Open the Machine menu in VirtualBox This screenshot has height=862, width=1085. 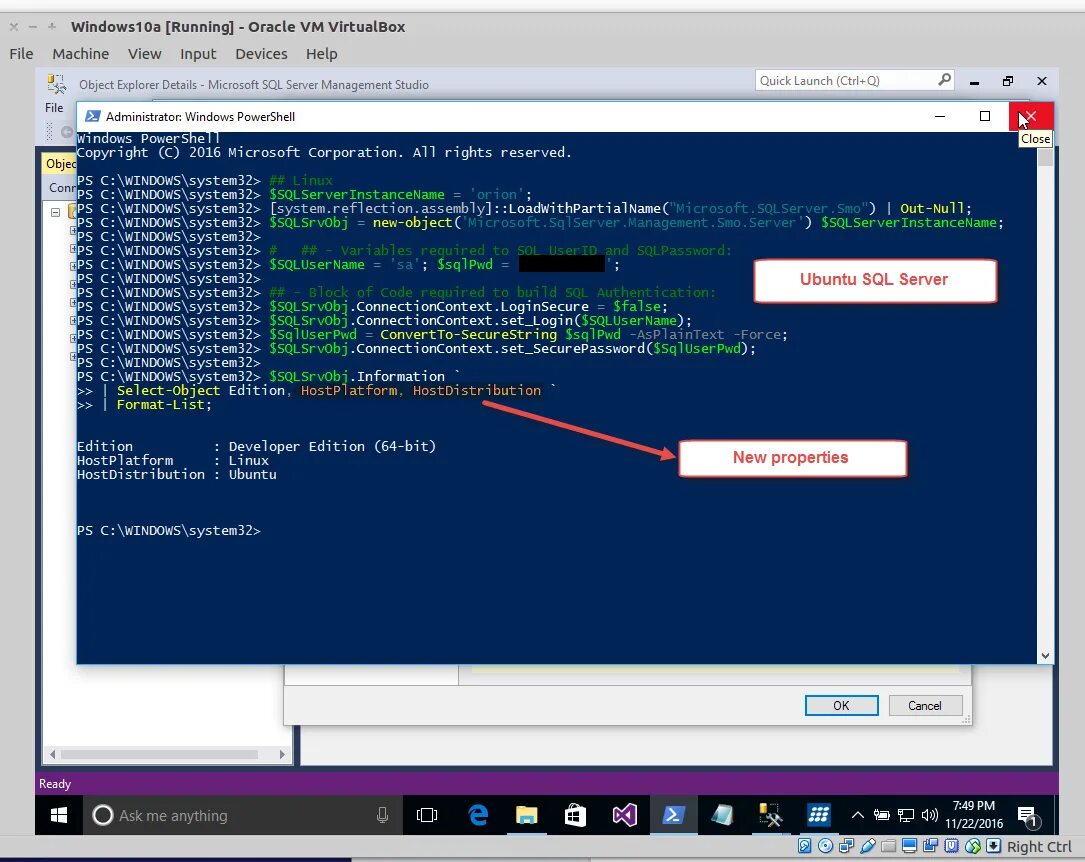(80, 54)
